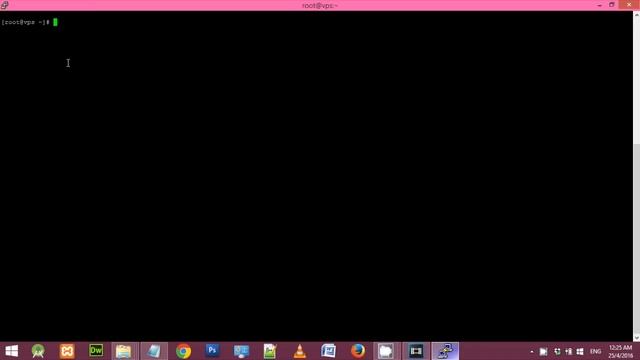Open Dreamweaver from the taskbar
Viewport: 640px width, 360px height.
pos(96,351)
